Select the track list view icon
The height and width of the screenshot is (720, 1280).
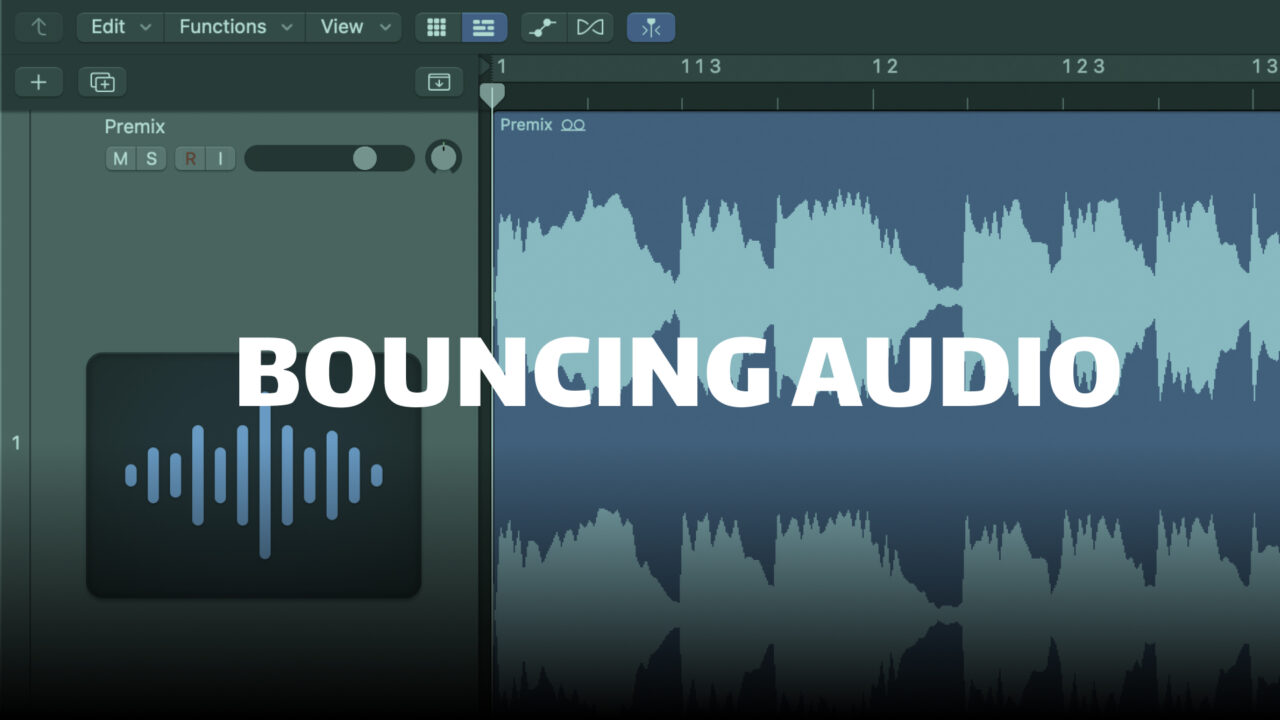[x=484, y=27]
